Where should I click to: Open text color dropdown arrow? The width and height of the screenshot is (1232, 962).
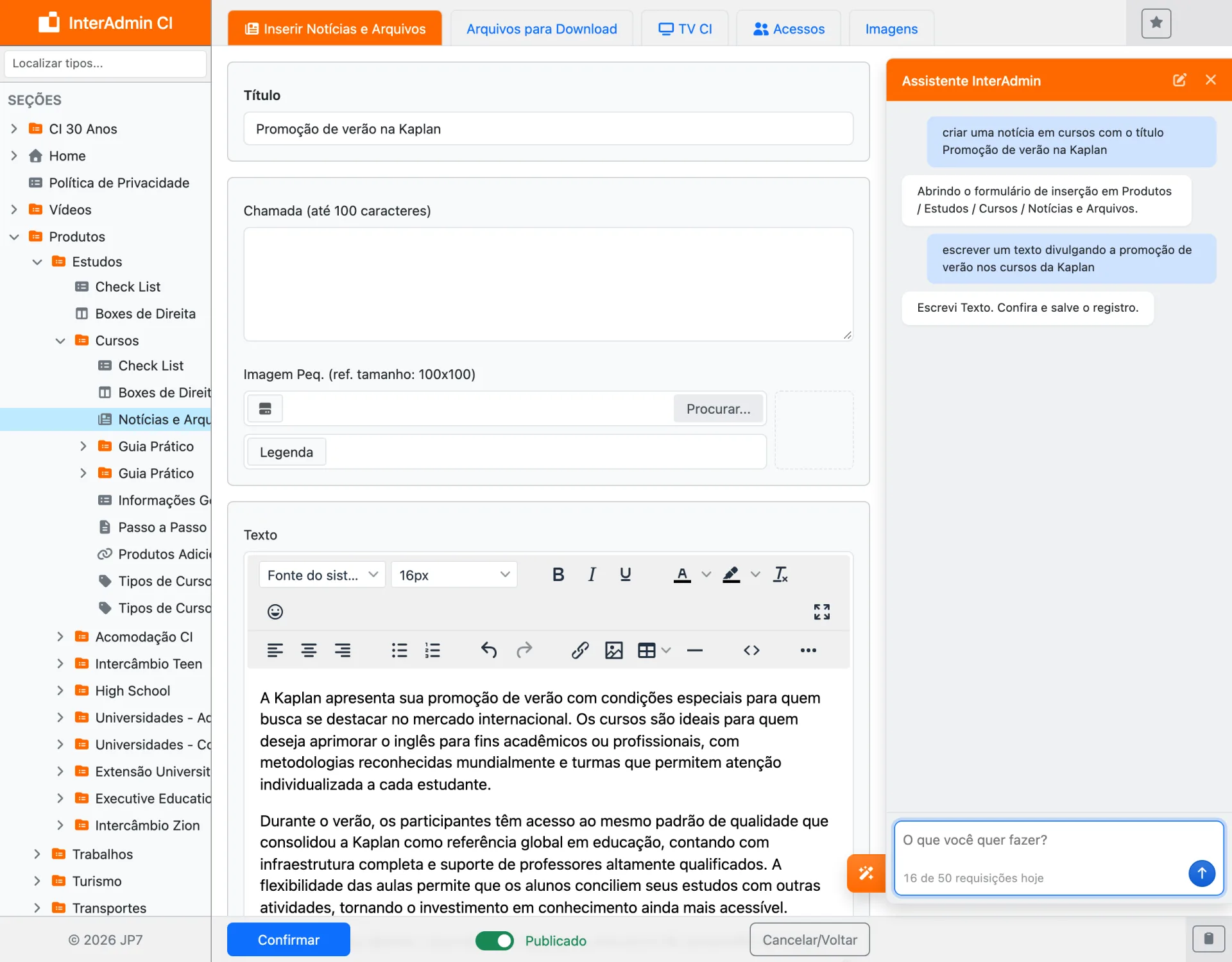[x=706, y=575]
